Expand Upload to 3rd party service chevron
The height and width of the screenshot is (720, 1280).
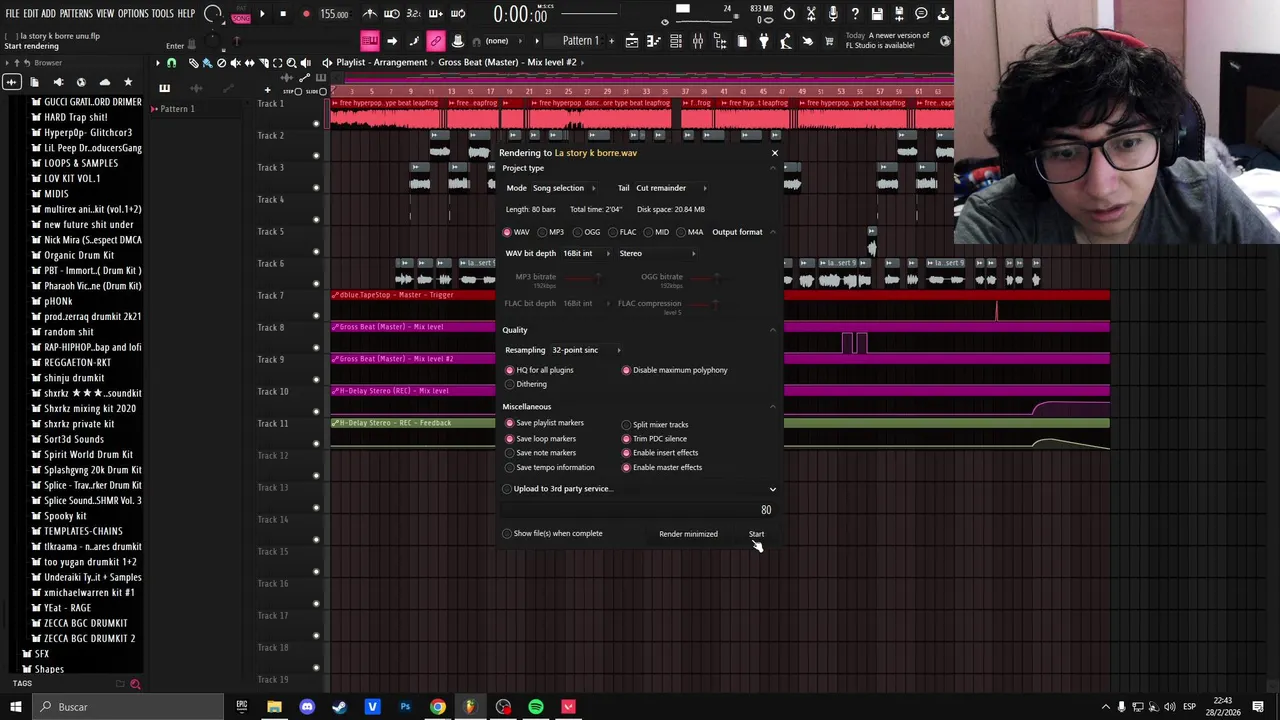(x=772, y=489)
